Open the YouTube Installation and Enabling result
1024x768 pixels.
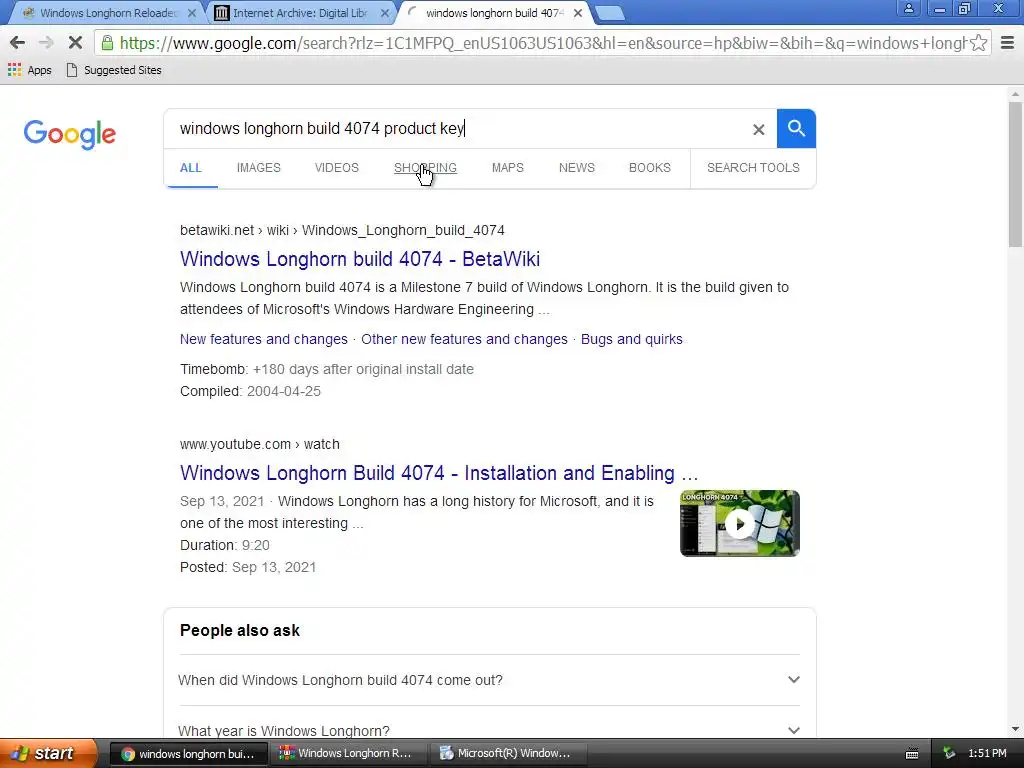coord(439,473)
